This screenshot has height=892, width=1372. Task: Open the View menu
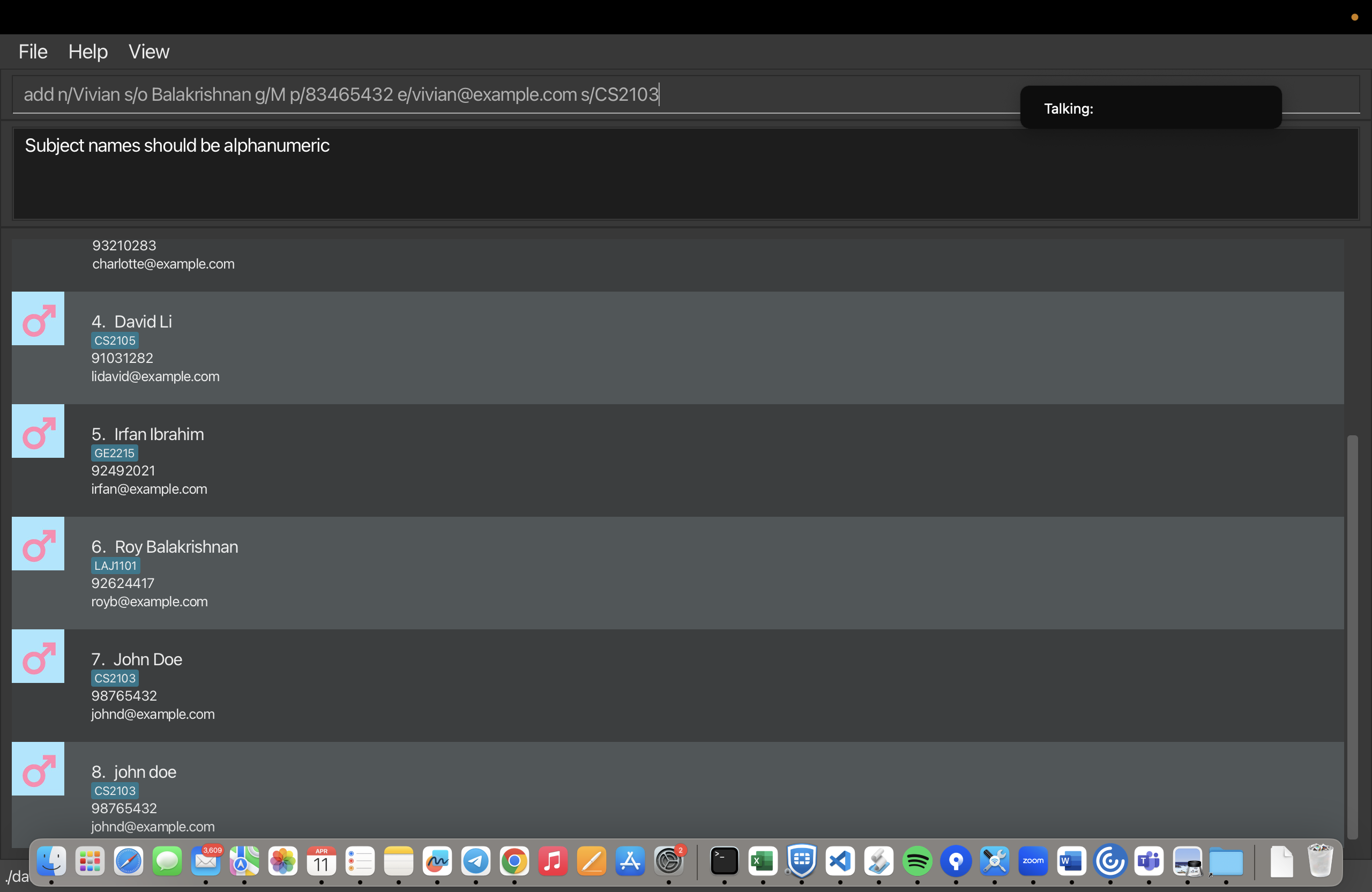[x=149, y=52]
